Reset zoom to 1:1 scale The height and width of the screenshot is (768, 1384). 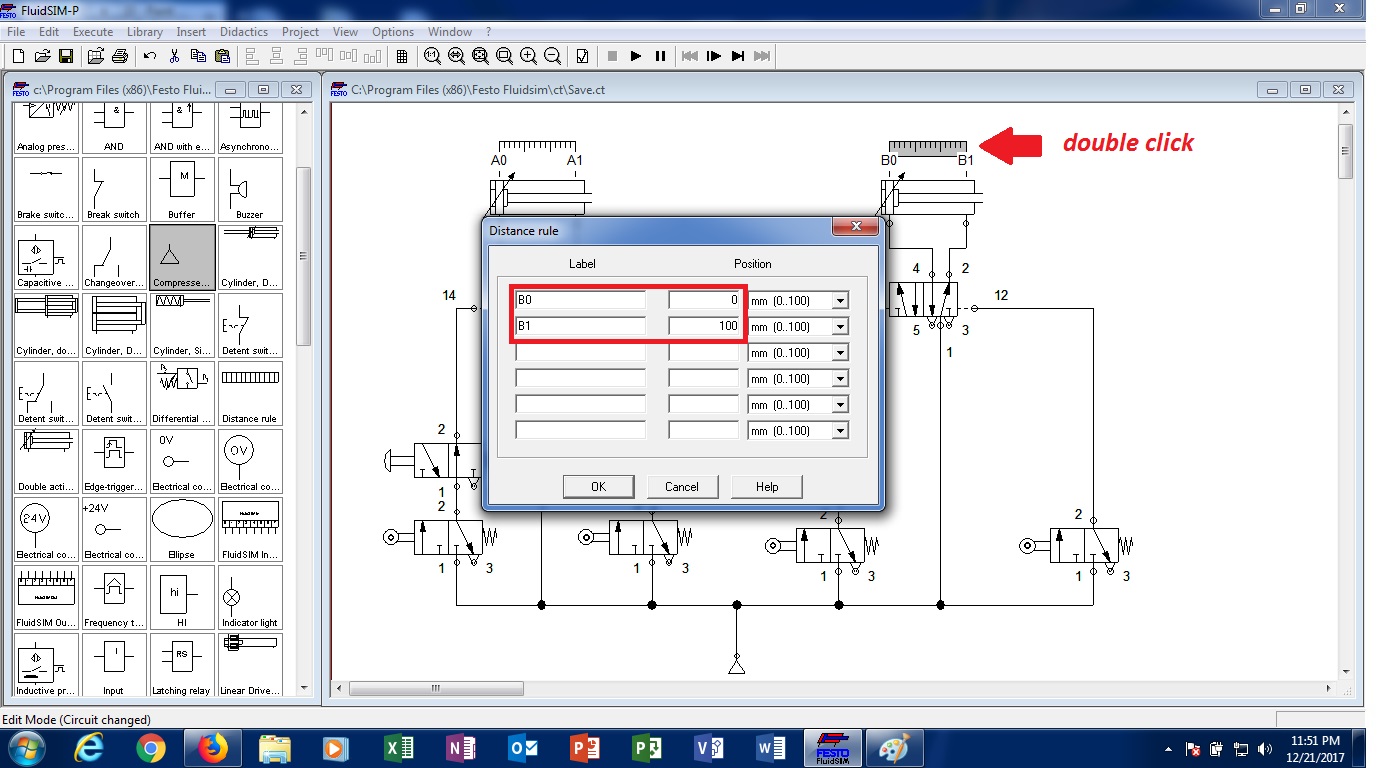(x=432, y=56)
